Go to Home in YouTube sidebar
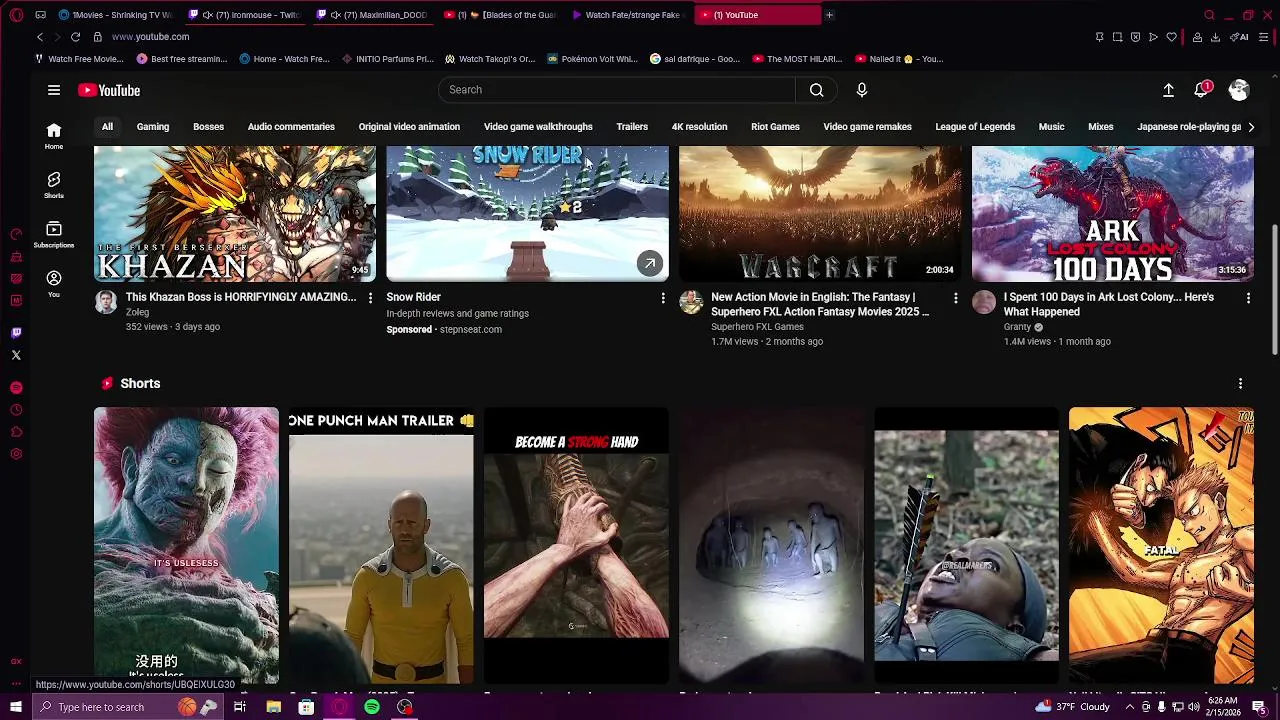 click(x=54, y=136)
